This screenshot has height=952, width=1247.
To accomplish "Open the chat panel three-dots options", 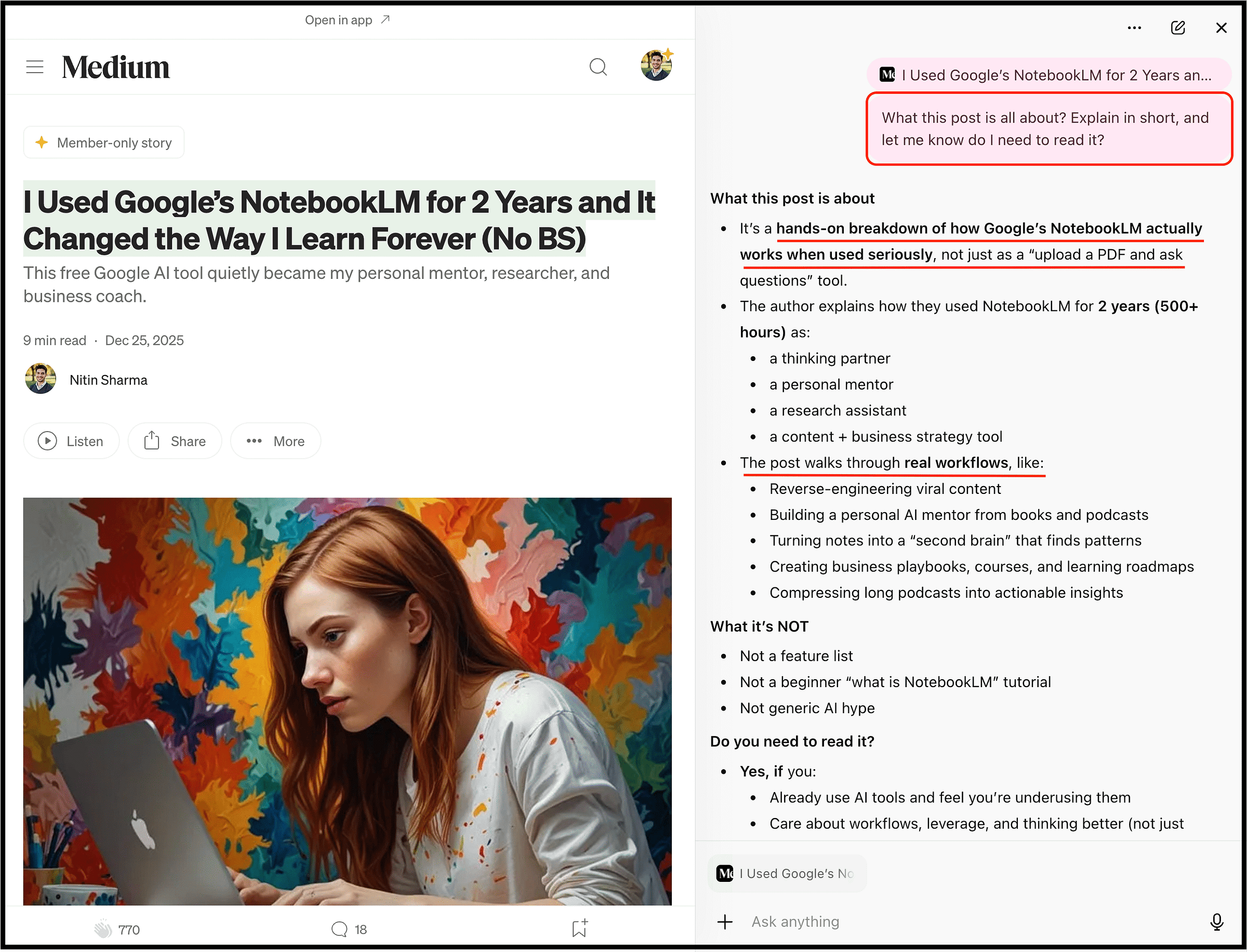I will pos(1134,28).
